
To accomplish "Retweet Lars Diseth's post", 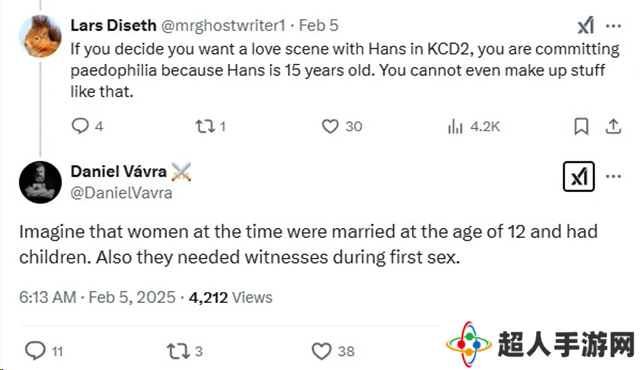I will pos(204,126).
